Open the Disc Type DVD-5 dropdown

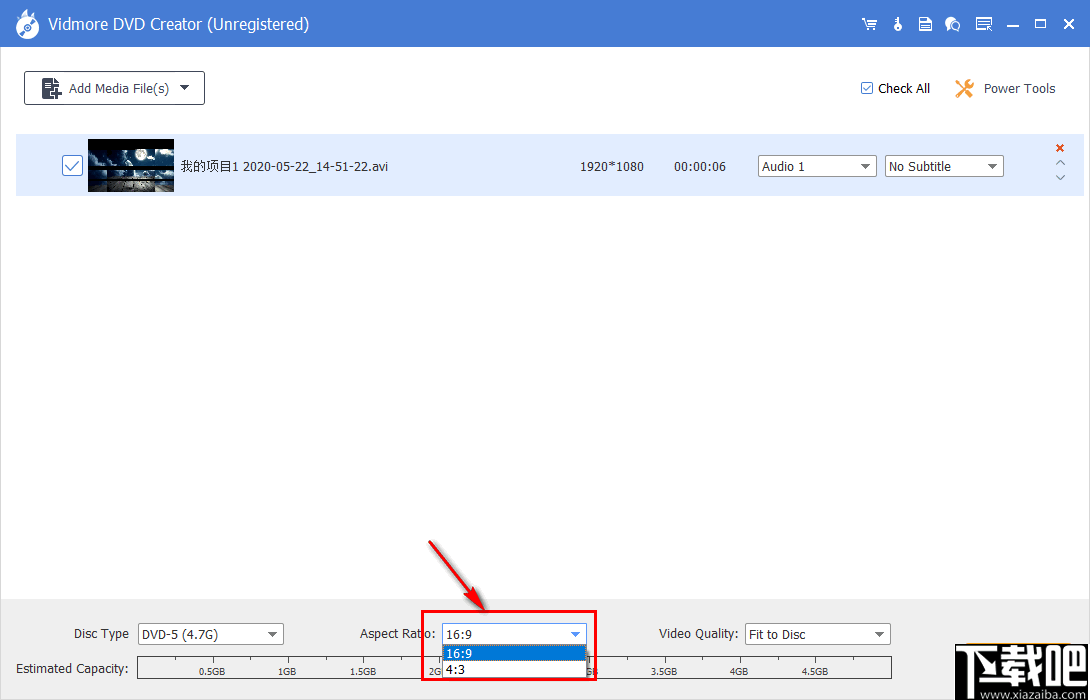point(210,634)
